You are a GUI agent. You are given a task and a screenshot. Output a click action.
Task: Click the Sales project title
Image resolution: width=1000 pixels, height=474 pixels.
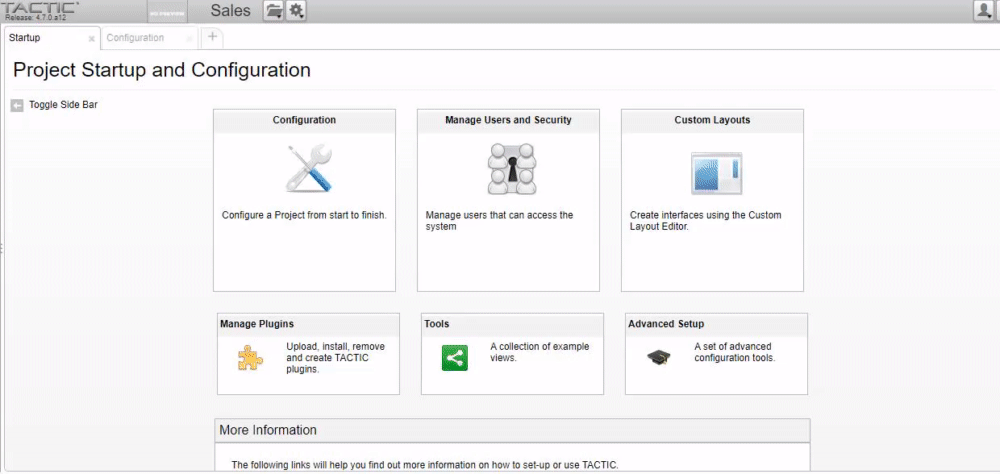tap(230, 11)
